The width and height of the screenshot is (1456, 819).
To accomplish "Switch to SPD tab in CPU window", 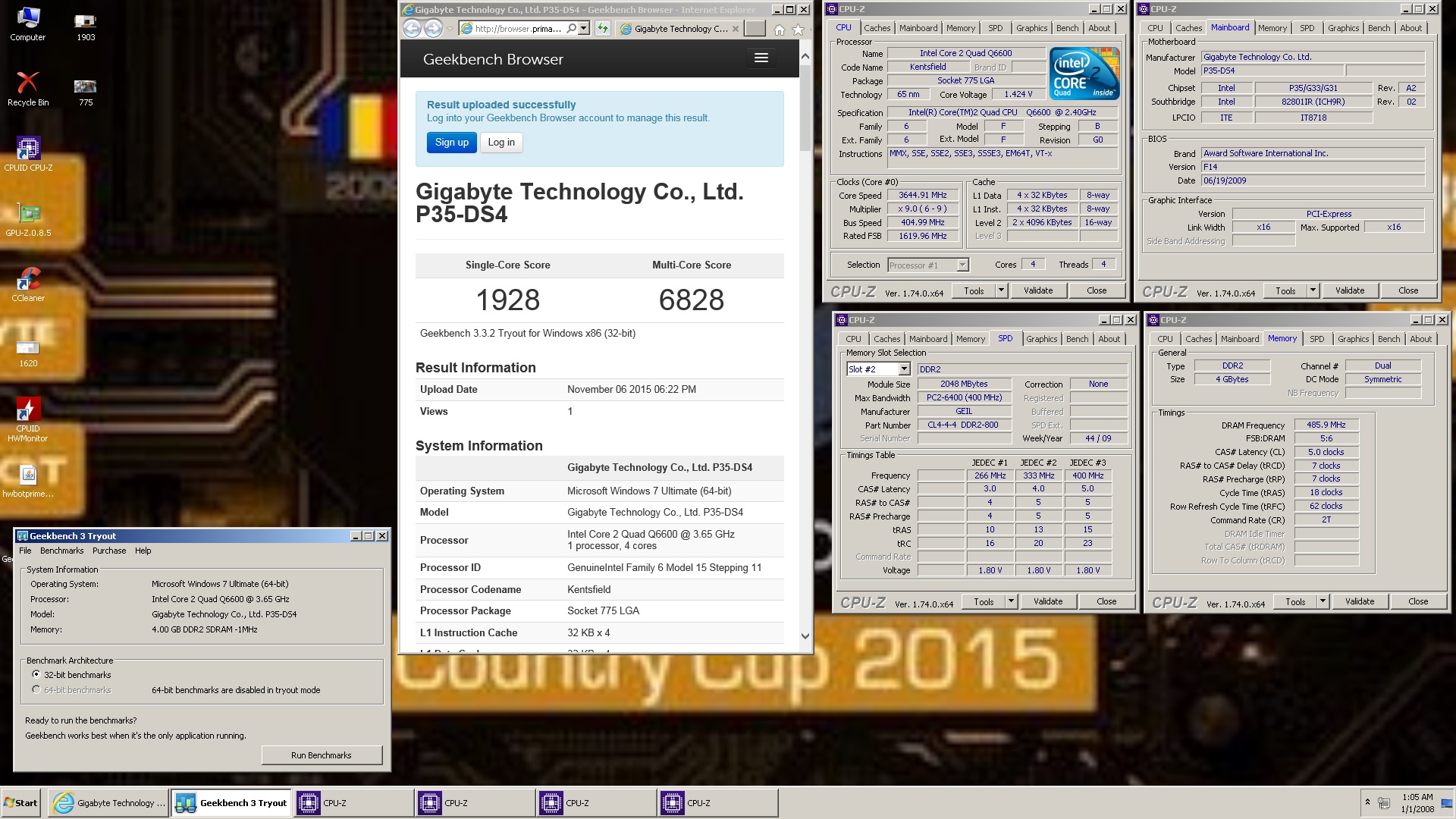I will pyautogui.click(x=995, y=28).
